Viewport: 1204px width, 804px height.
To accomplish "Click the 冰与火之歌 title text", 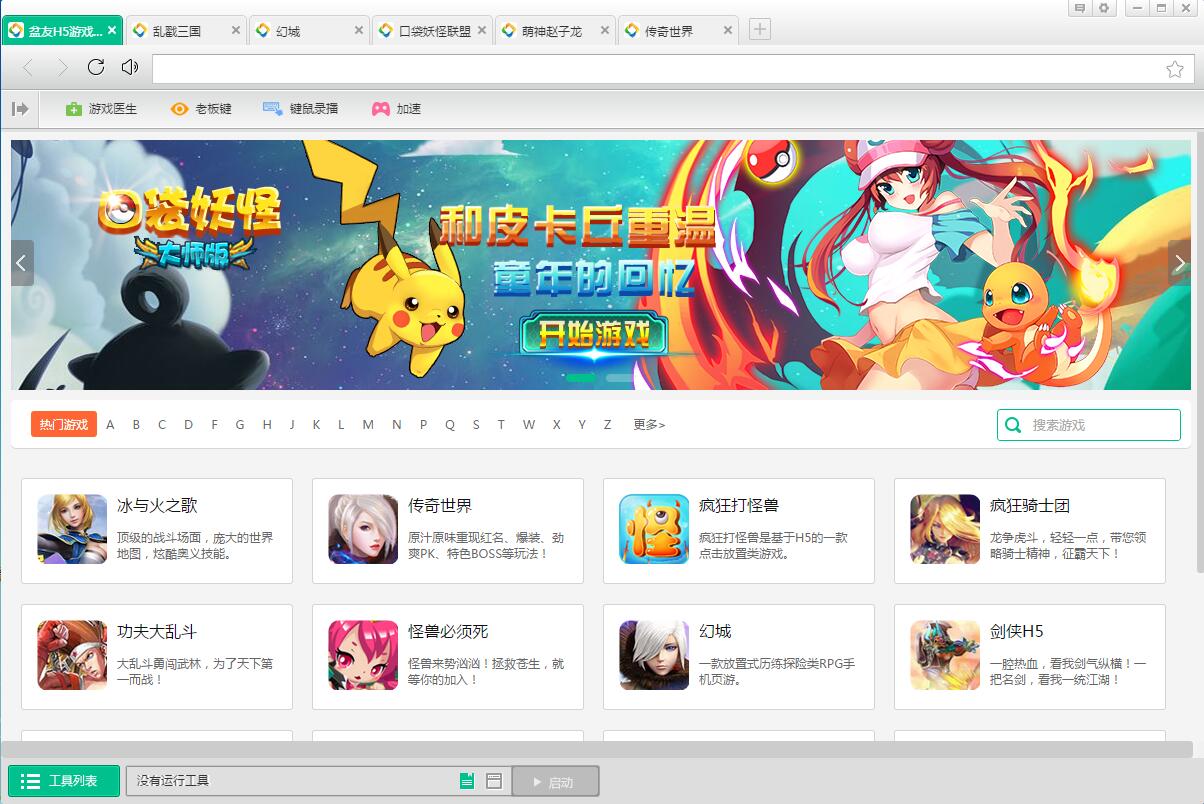I will pyautogui.click(x=157, y=506).
